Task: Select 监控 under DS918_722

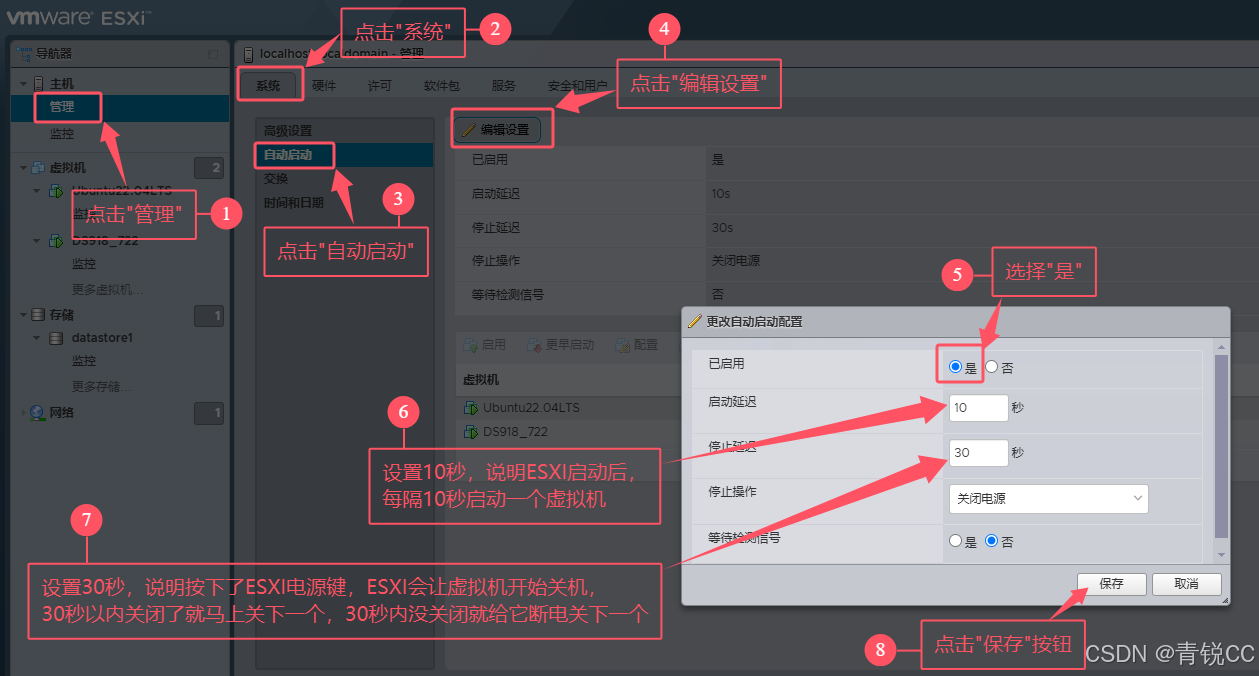Action: tap(84, 264)
